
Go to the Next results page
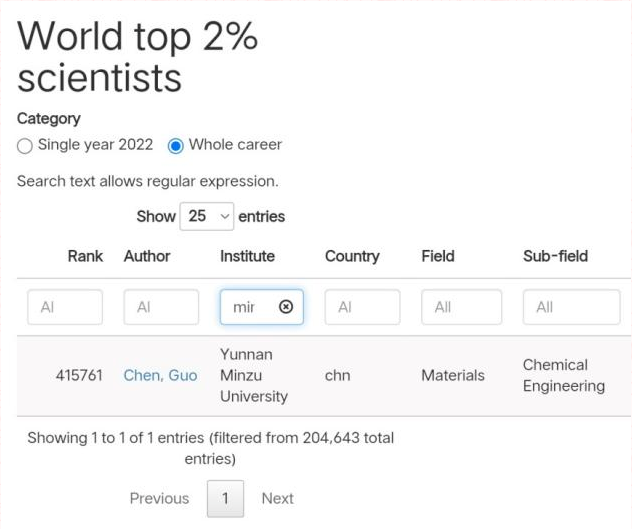click(277, 498)
